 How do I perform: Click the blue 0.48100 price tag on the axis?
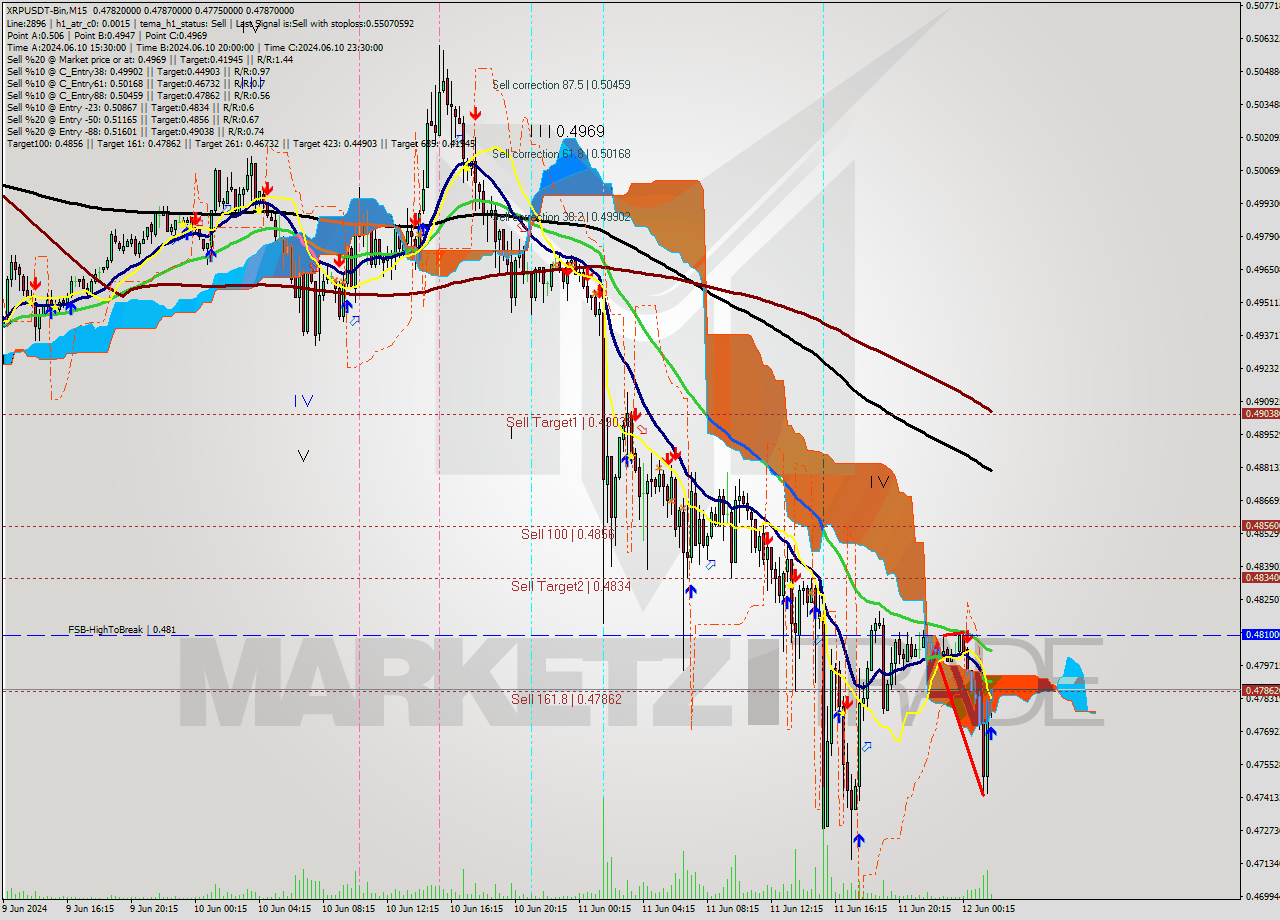(x=1259, y=634)
